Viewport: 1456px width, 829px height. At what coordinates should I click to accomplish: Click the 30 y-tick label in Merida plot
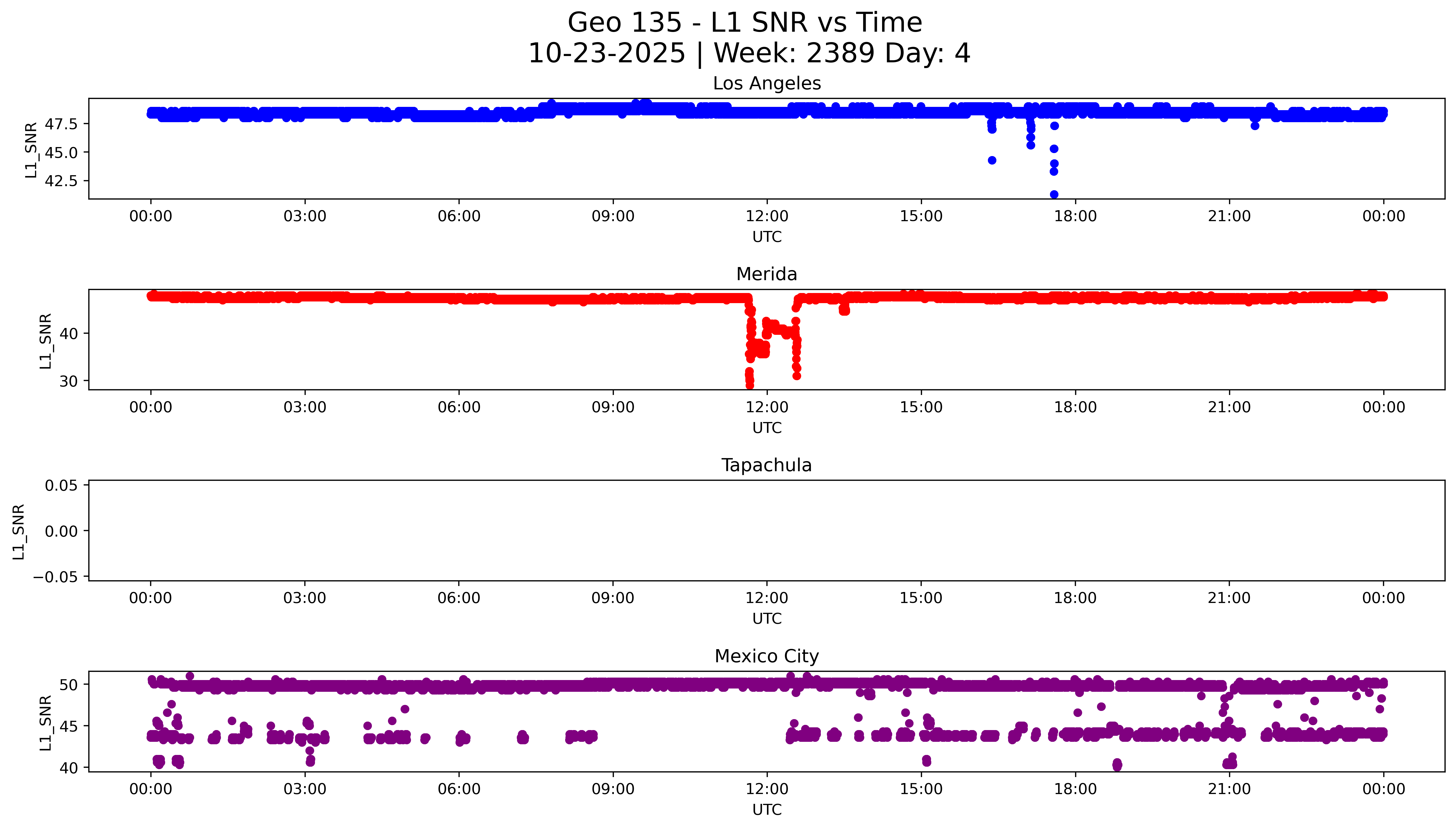(x=68, y=381)
